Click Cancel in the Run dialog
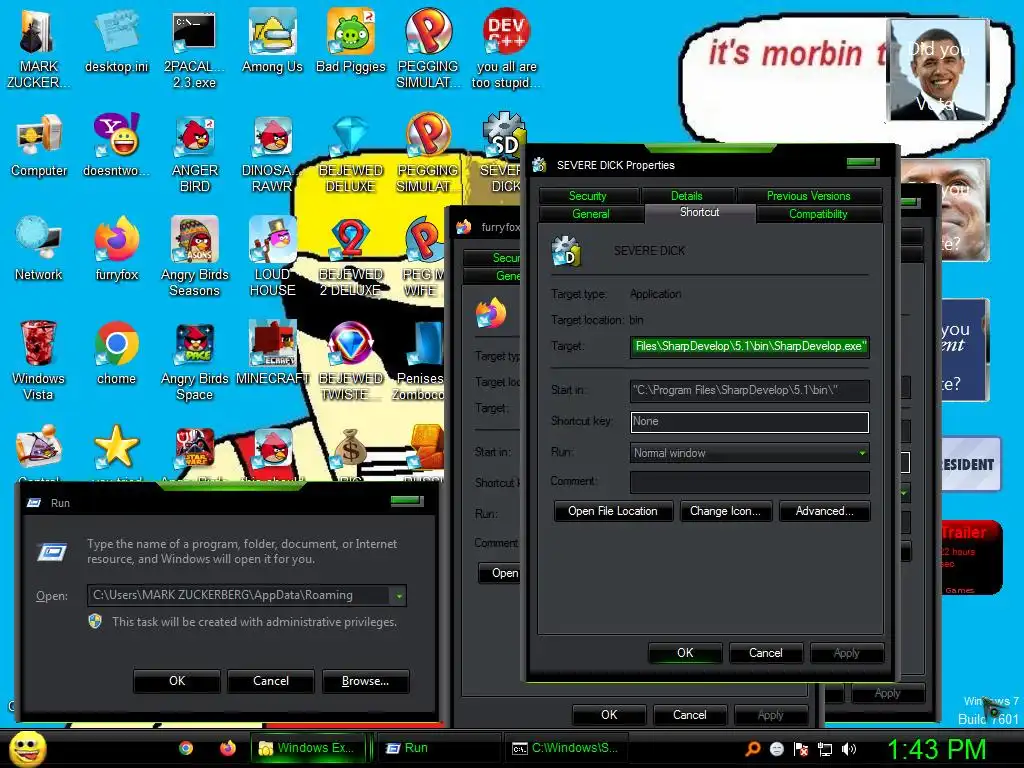This screenshot has width=1024, height=768. [x=271, y=680]
